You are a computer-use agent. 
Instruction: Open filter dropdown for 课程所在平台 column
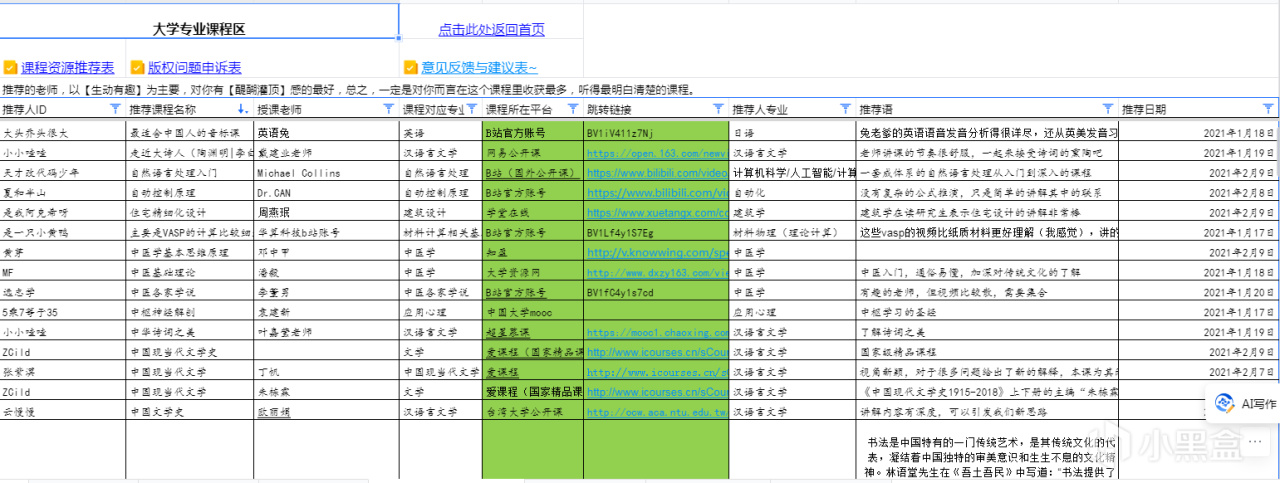pyautogui.click(x=572, y=109)
